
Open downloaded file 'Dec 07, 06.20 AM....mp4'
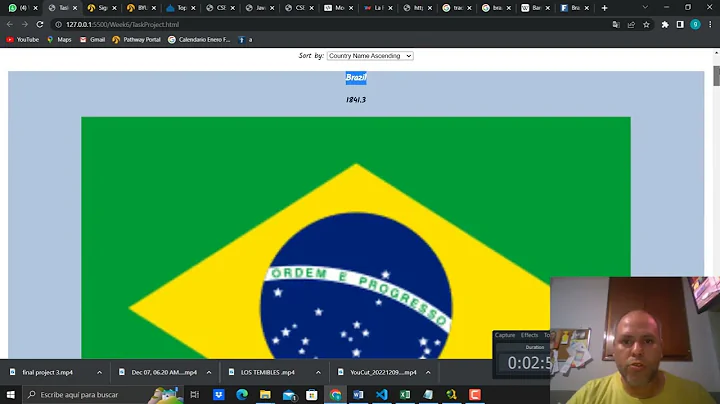[x=164, y=372]
